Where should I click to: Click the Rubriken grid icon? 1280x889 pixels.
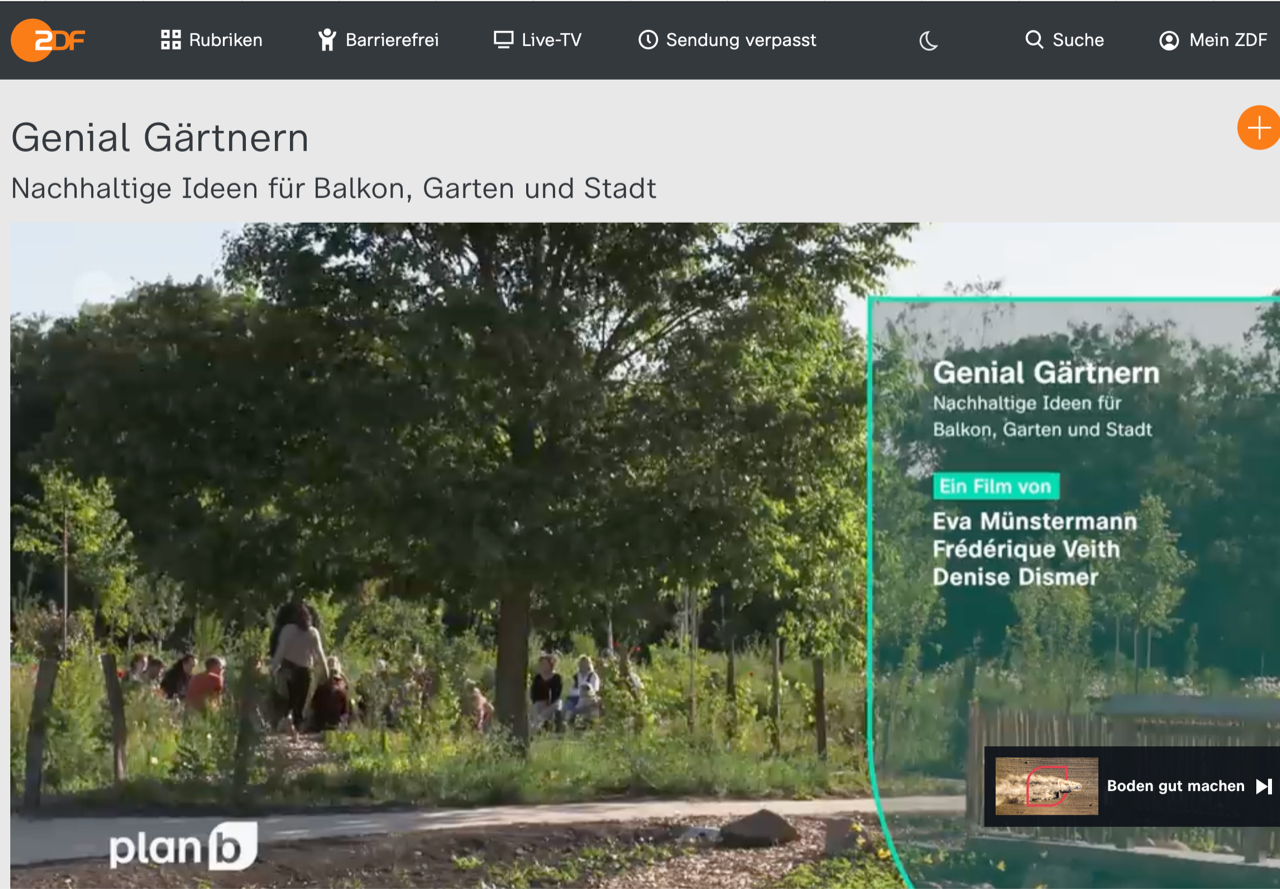(171, 40)
